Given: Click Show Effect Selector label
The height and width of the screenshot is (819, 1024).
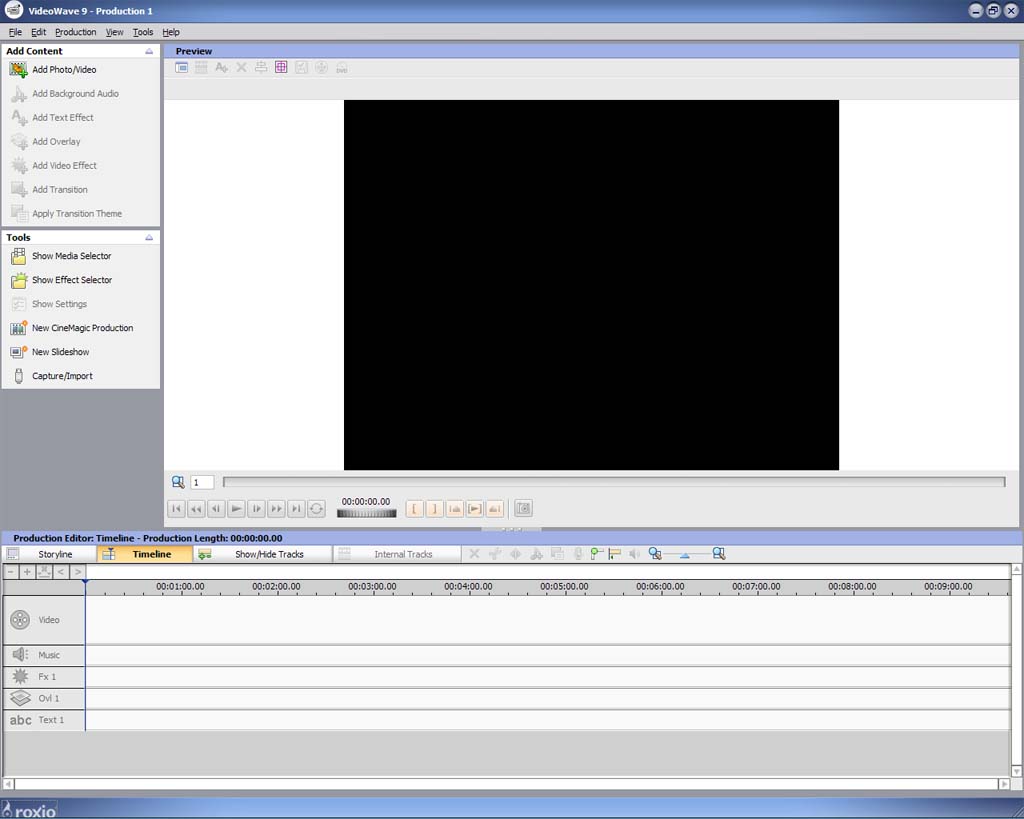Looking at the screenshot, I should pyautogui.click(x=72, y=280).
